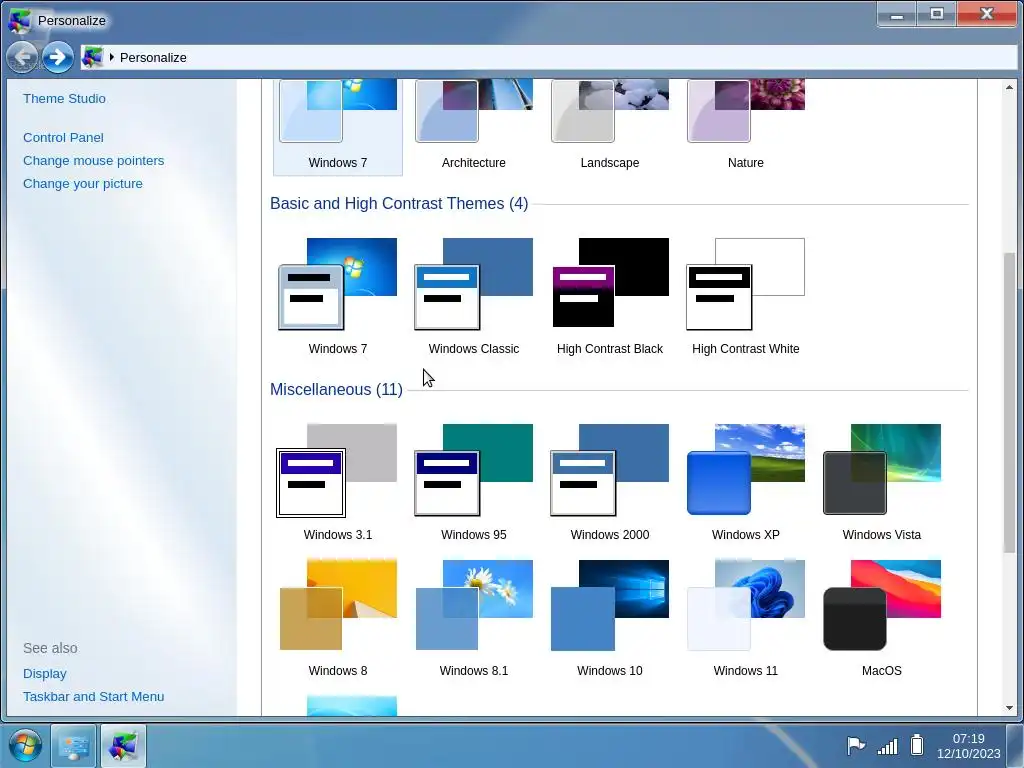Click Change mouse pointers
1024x768 pixels.
pos(93,161)
